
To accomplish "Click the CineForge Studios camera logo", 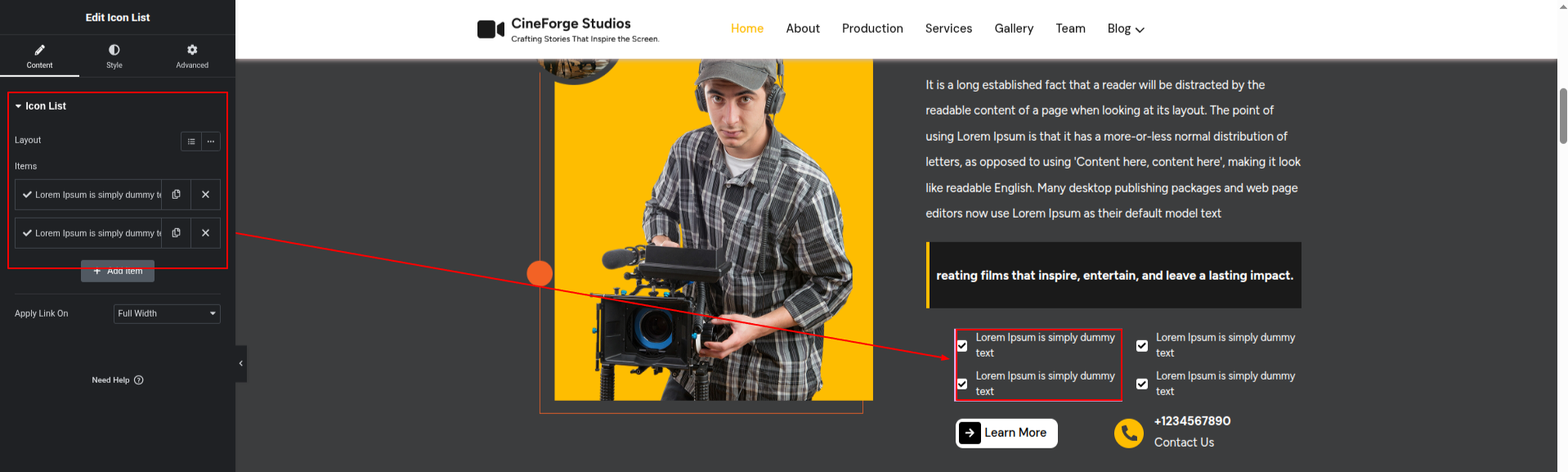I will (491, 29).
